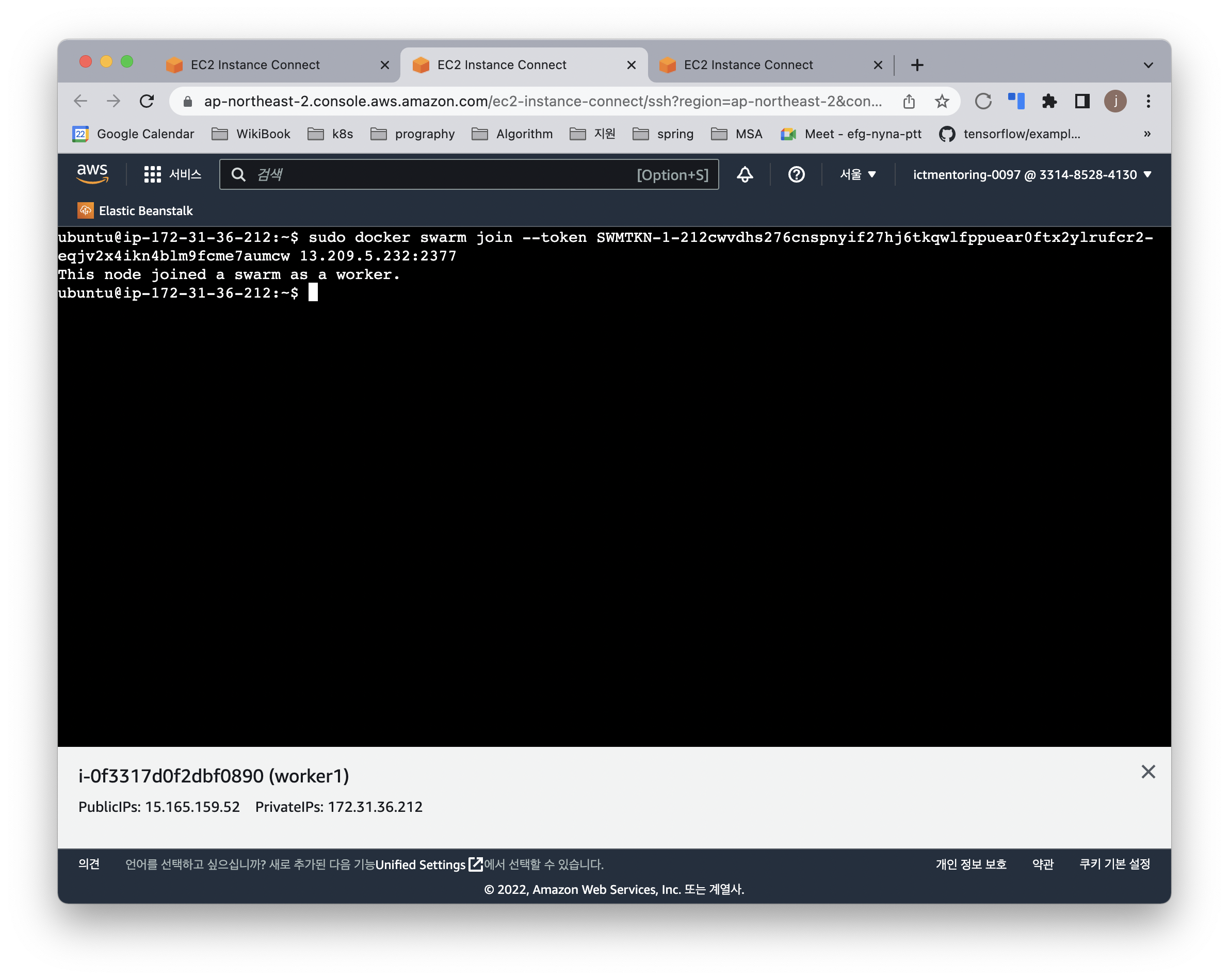Click the 쿠키 기본 설정 footer button
The width and height of the screenshot is (1229, 980).
(x=1114, y=864)
